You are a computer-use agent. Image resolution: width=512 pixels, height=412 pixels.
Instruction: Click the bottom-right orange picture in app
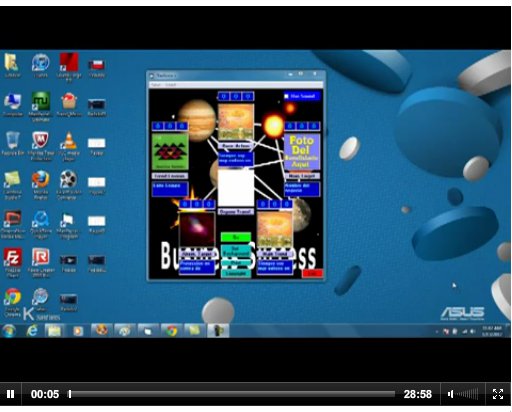(x=275, y=230)
